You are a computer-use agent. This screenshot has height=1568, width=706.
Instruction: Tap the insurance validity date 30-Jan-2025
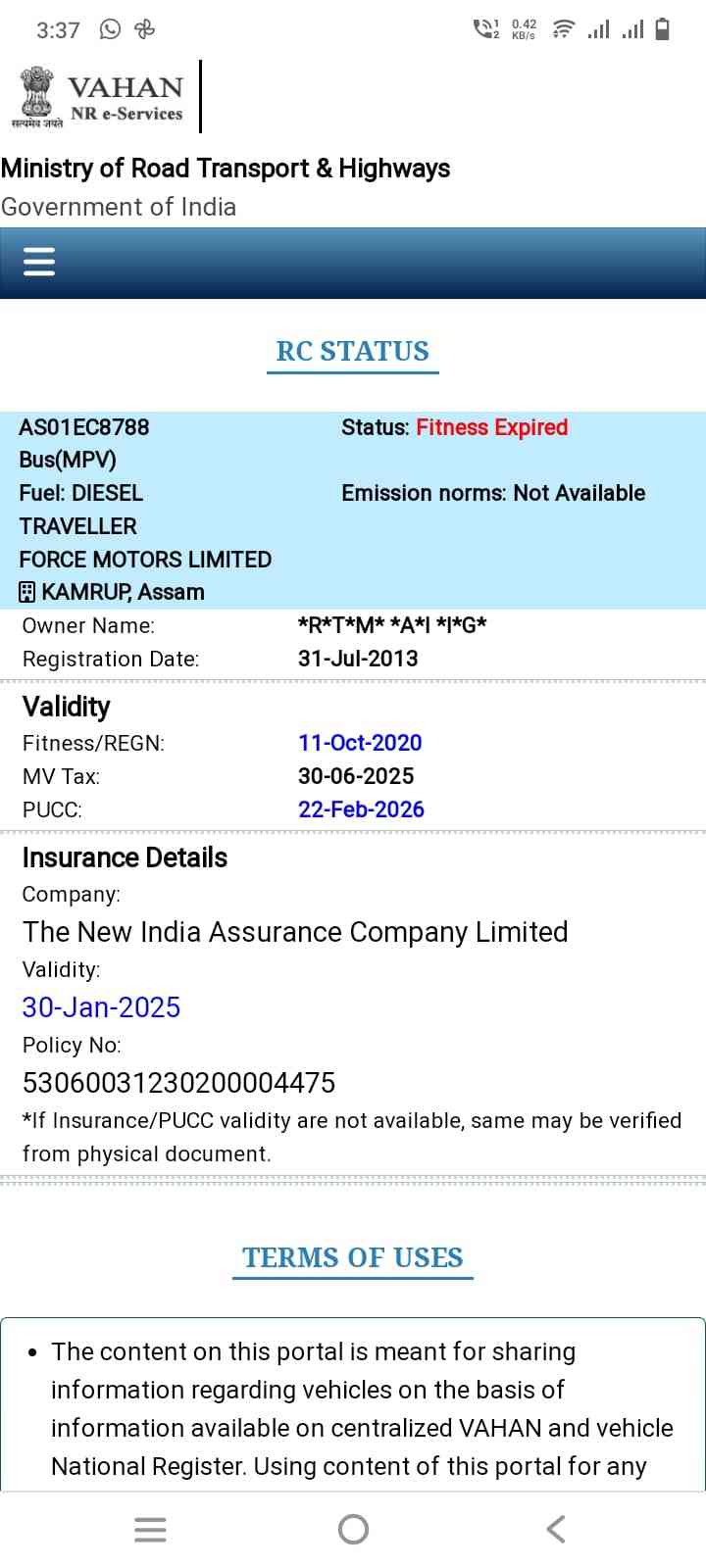pos(101,1007)
